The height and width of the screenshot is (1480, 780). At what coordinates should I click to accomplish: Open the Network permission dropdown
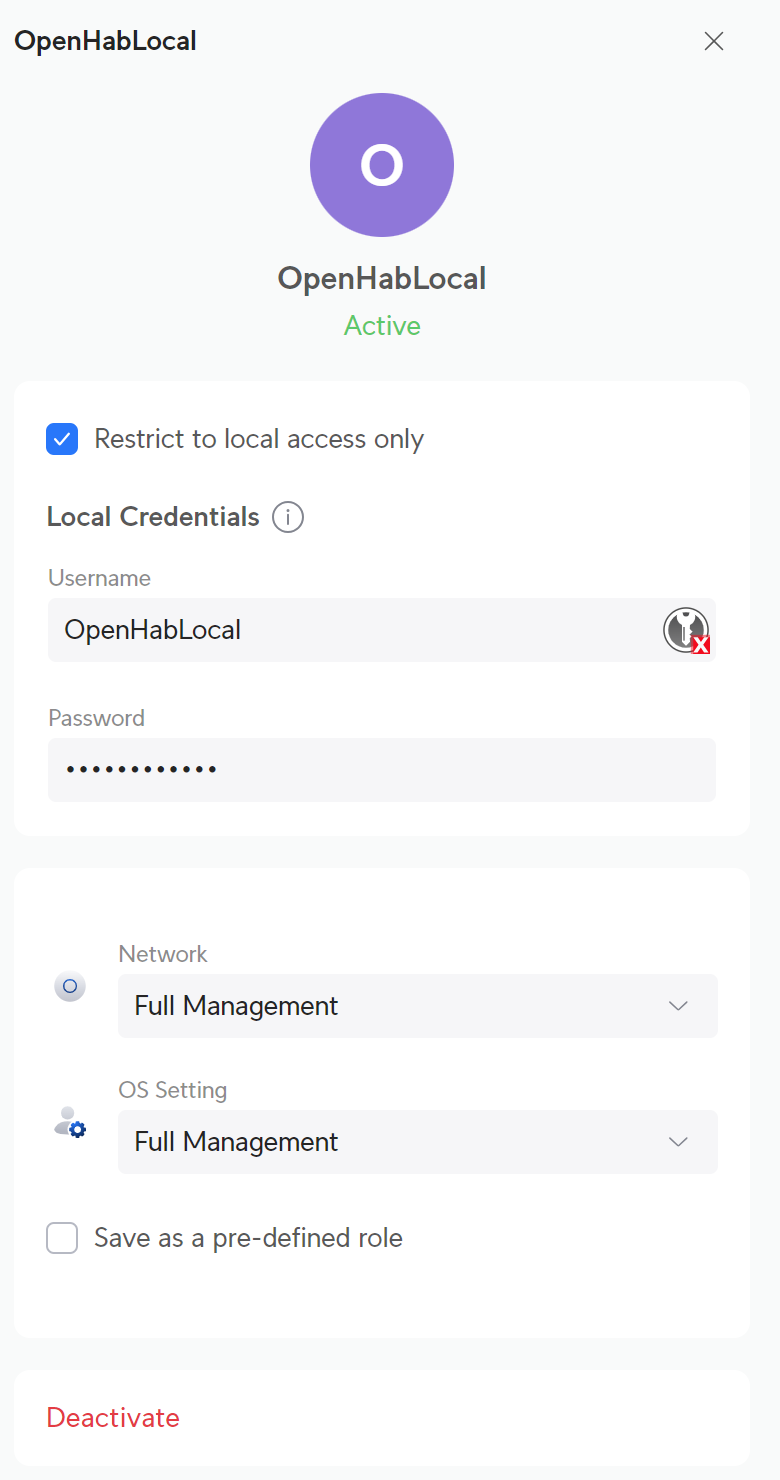coord(418,1006)
